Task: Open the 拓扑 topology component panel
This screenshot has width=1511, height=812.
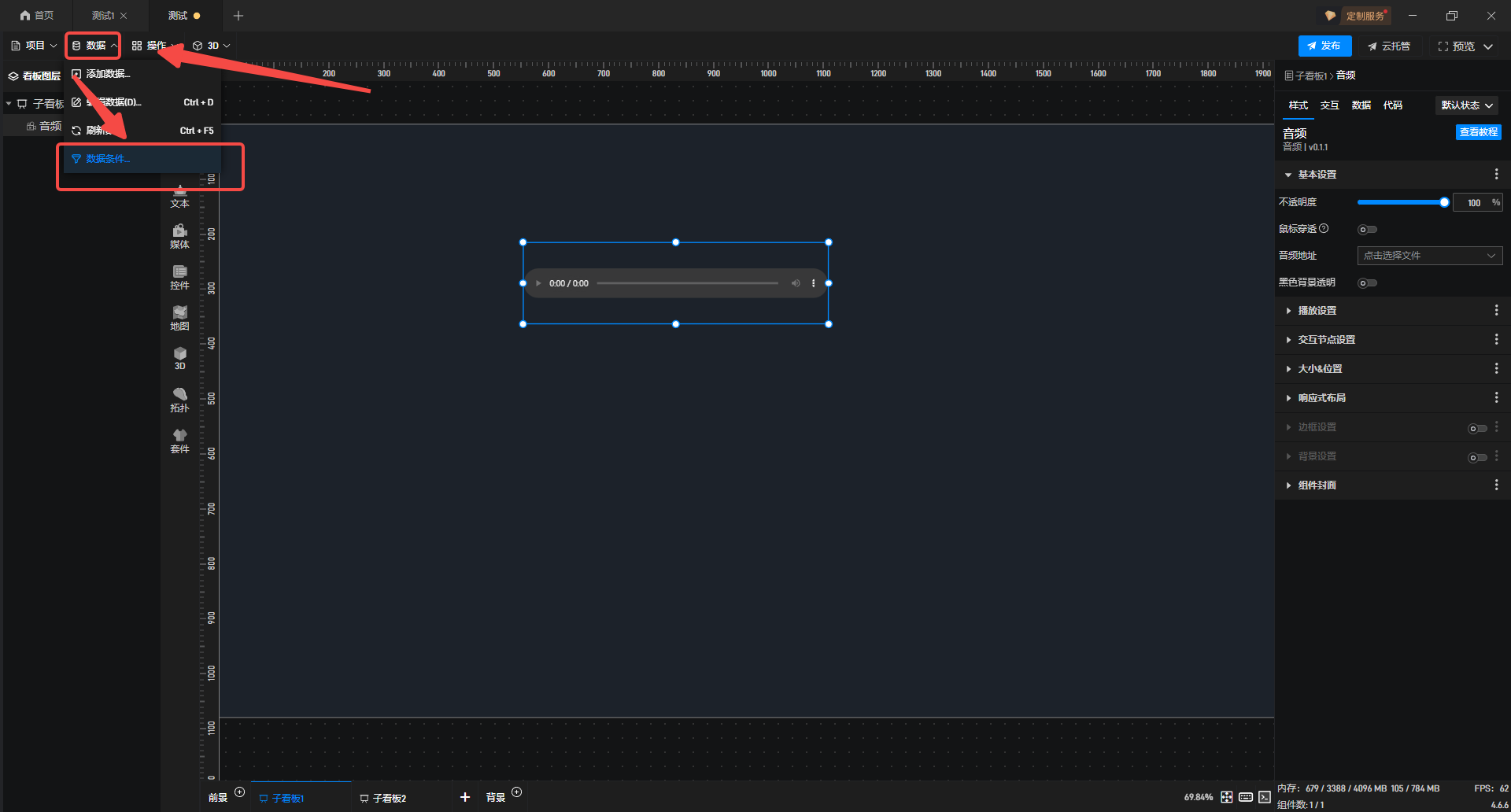Action: tap(179, 400)
